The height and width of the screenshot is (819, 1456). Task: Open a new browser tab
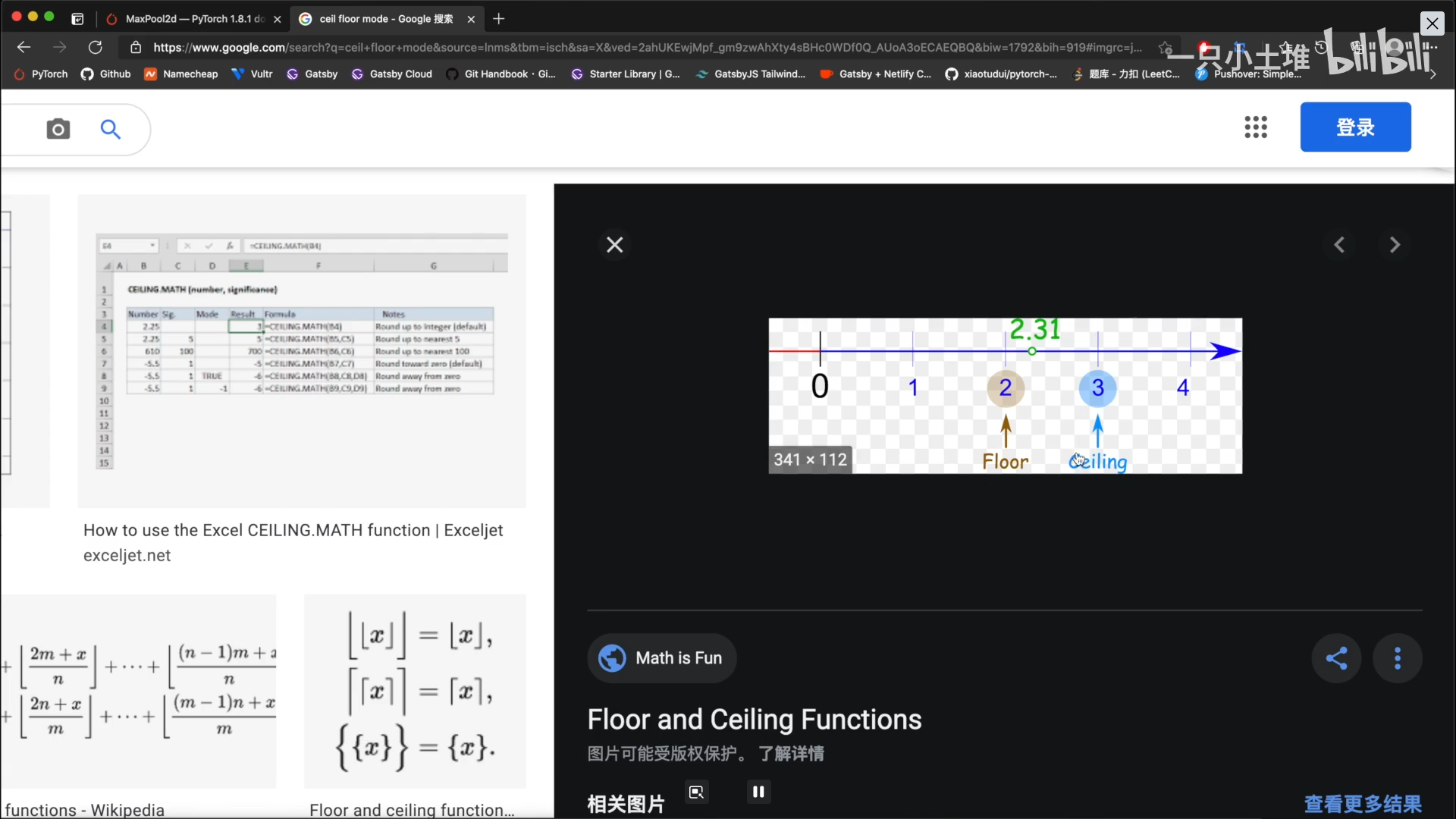[498, 19]
